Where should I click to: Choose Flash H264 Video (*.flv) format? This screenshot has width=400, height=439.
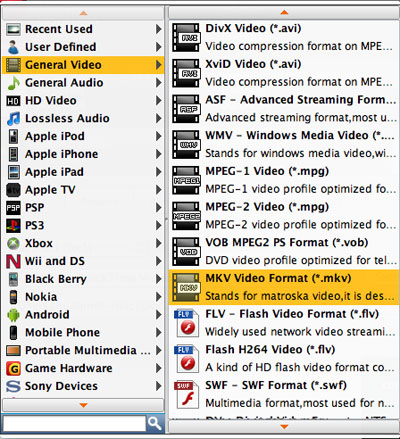(x=284, y=358)
